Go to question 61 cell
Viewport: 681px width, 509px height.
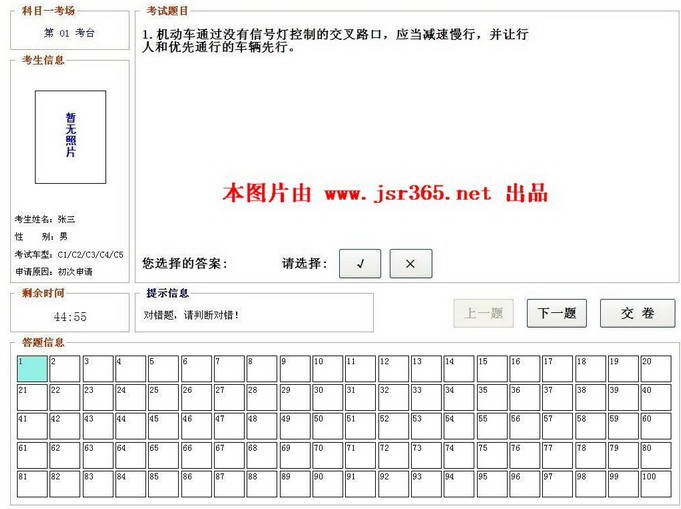point(32,455)
